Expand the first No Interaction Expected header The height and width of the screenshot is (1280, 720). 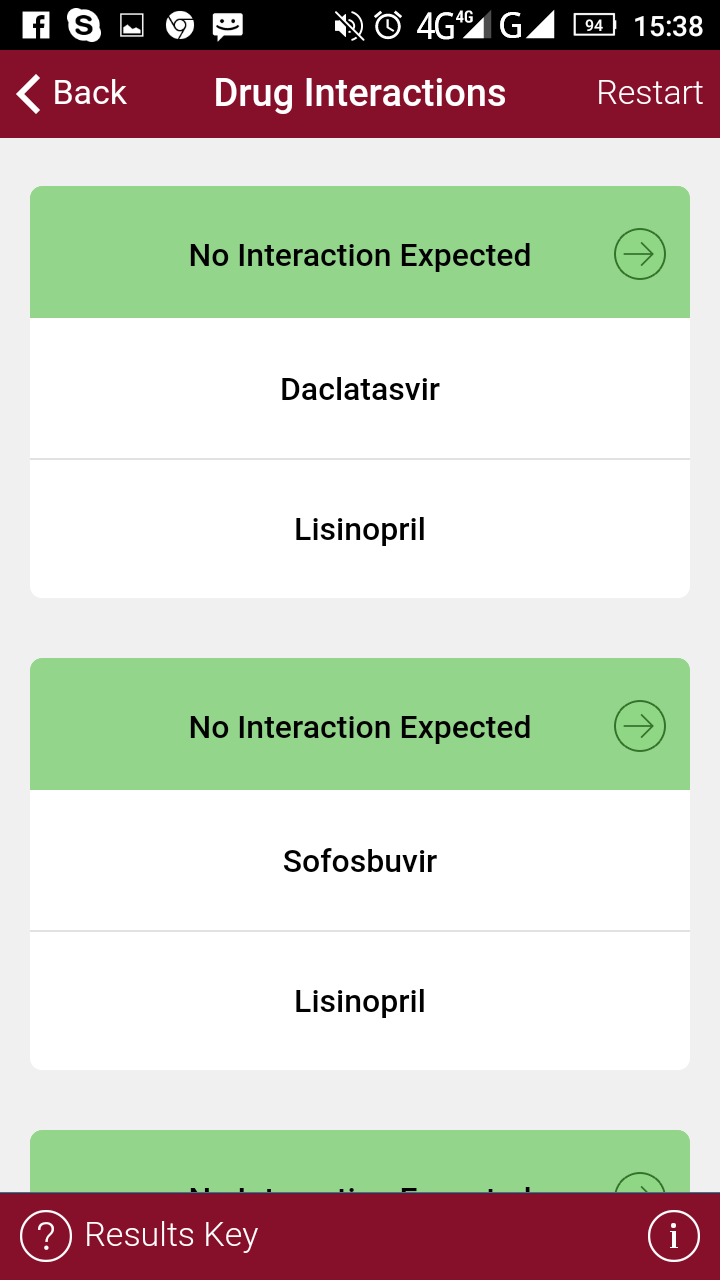360,255
